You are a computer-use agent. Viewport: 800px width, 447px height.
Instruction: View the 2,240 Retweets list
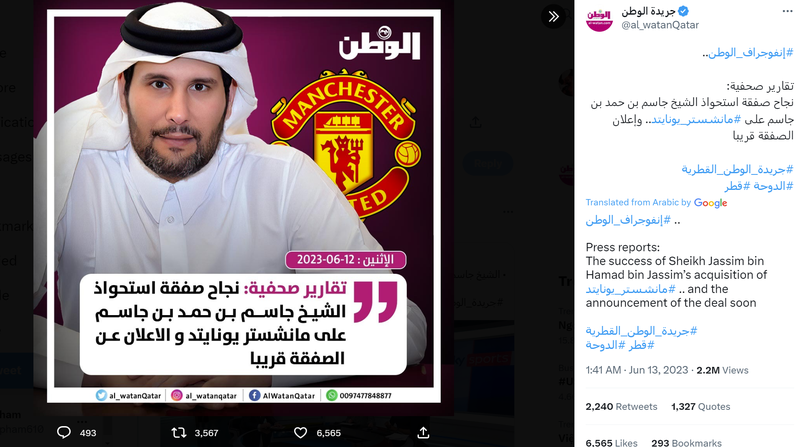point(621,407)
